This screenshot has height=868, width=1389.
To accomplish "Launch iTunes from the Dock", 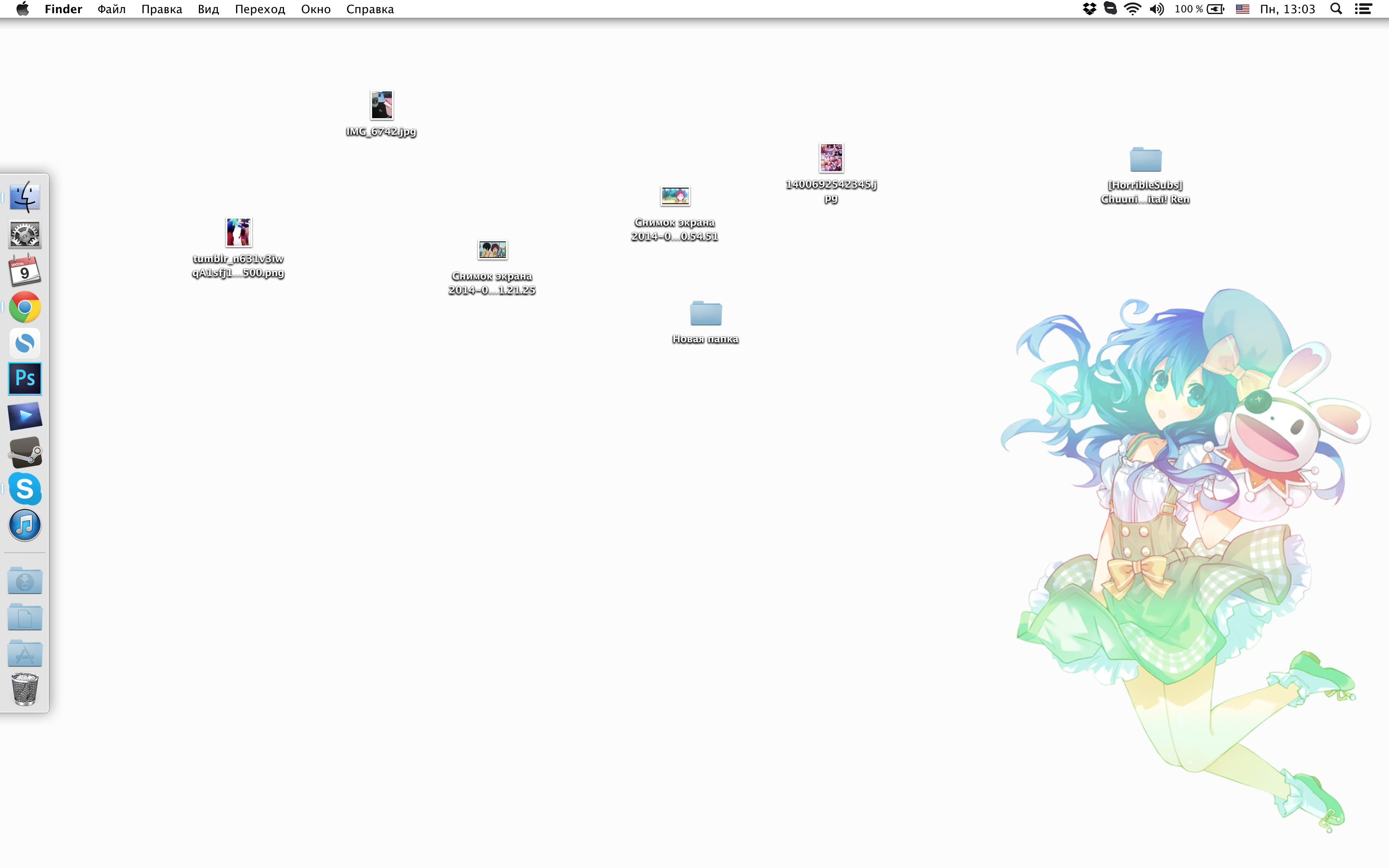I will tap(25, 525).
